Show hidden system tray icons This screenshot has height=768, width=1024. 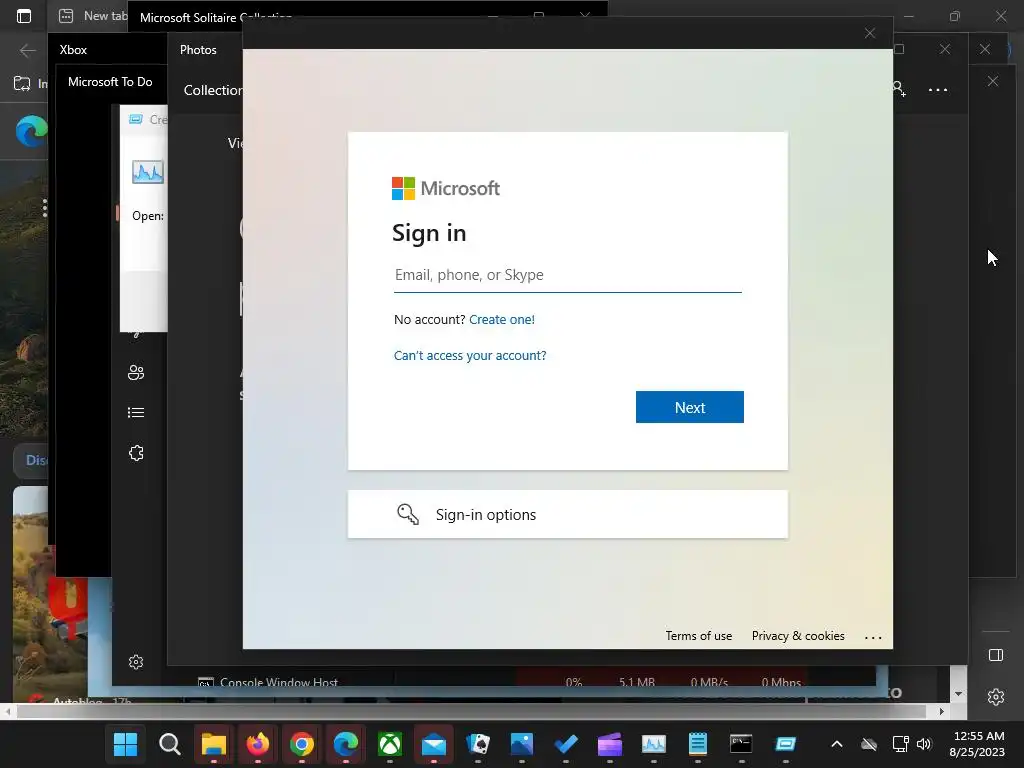[x=837, y=744]
